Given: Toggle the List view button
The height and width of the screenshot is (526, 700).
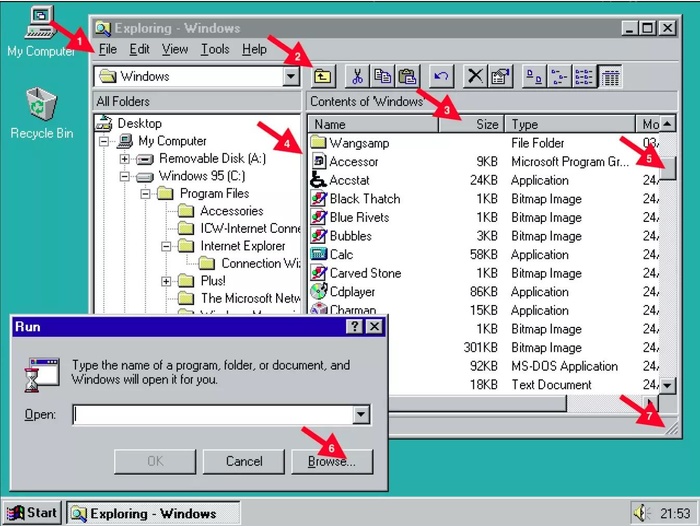Looking at the screenshot, I should [585, 76].
